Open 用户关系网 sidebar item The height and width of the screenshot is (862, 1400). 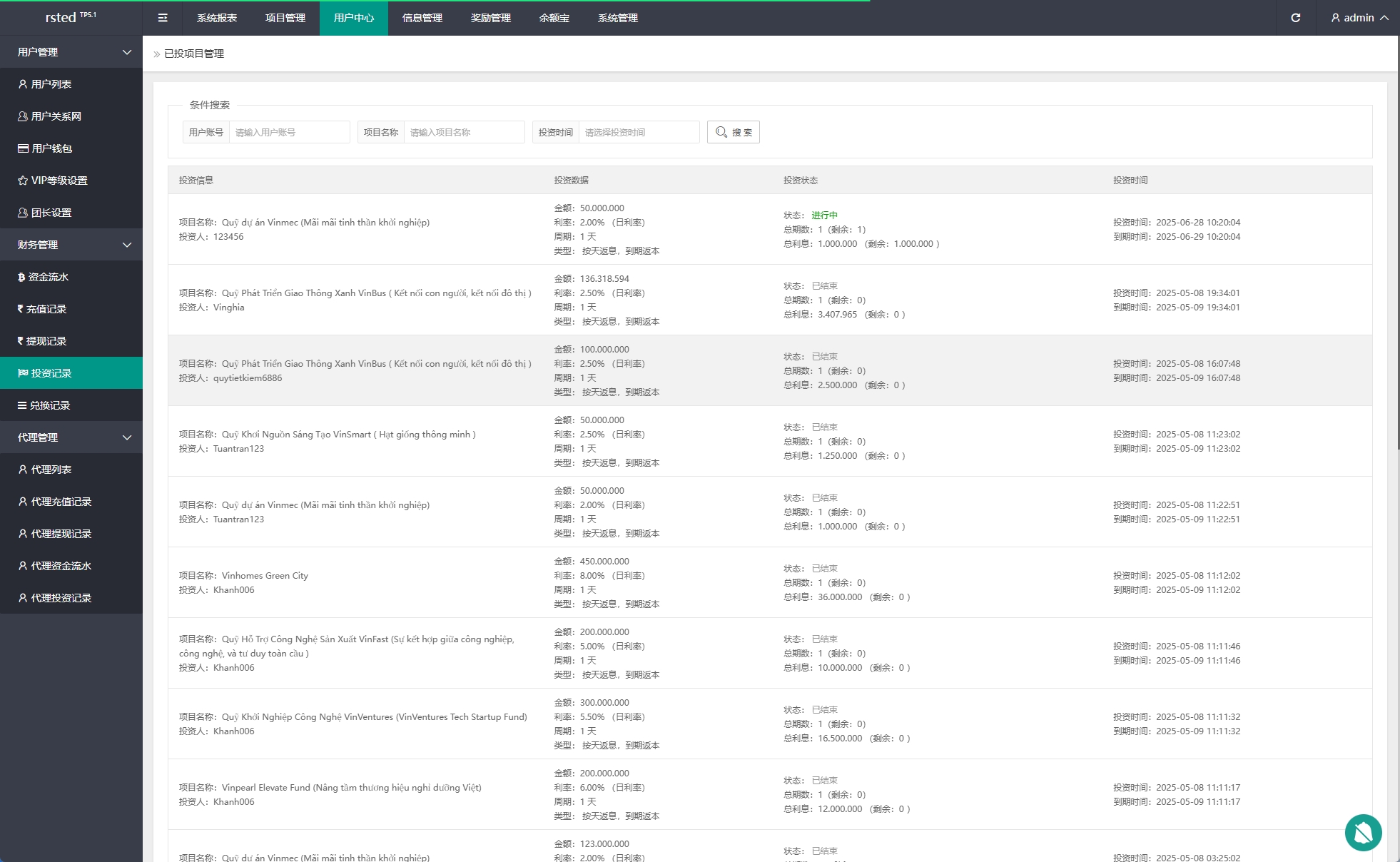coord(56,116)
